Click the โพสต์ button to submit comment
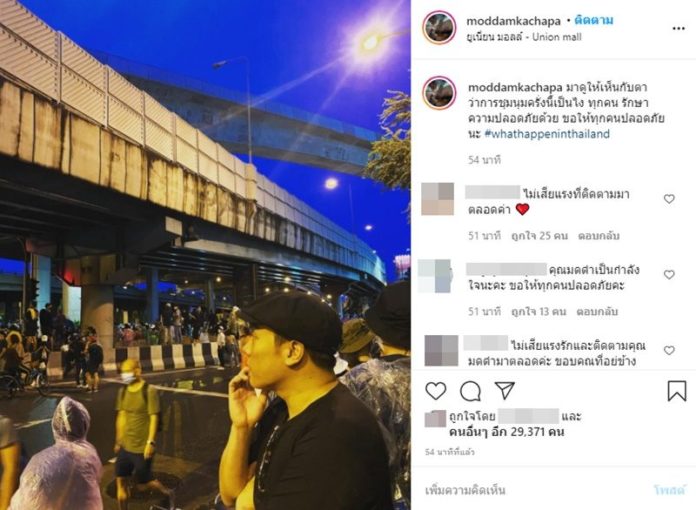The image size is (696, 510). pos(669,490)
